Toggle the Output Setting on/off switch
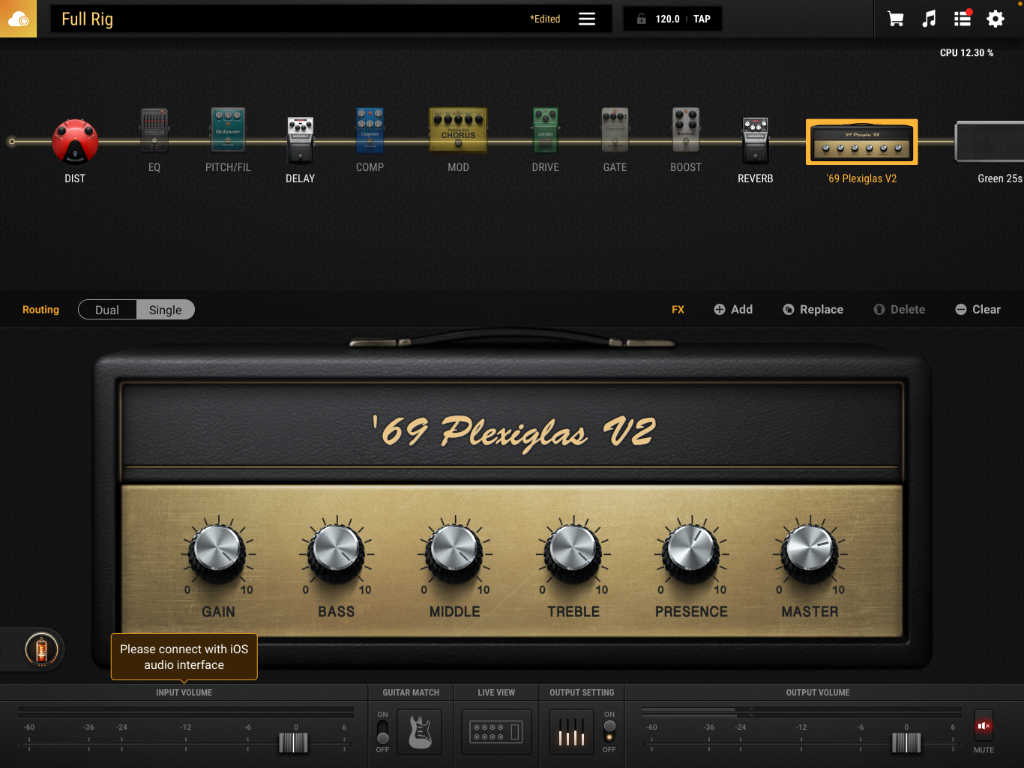This screenshot has width=1024, height=768. (609, 732)
